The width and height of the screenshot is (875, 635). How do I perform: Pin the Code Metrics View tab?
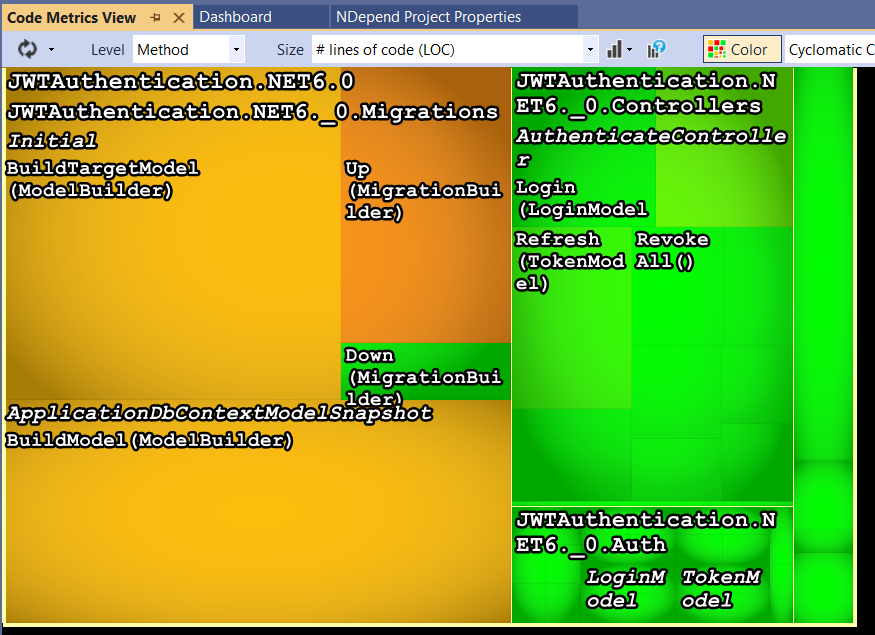coord(156,17)
